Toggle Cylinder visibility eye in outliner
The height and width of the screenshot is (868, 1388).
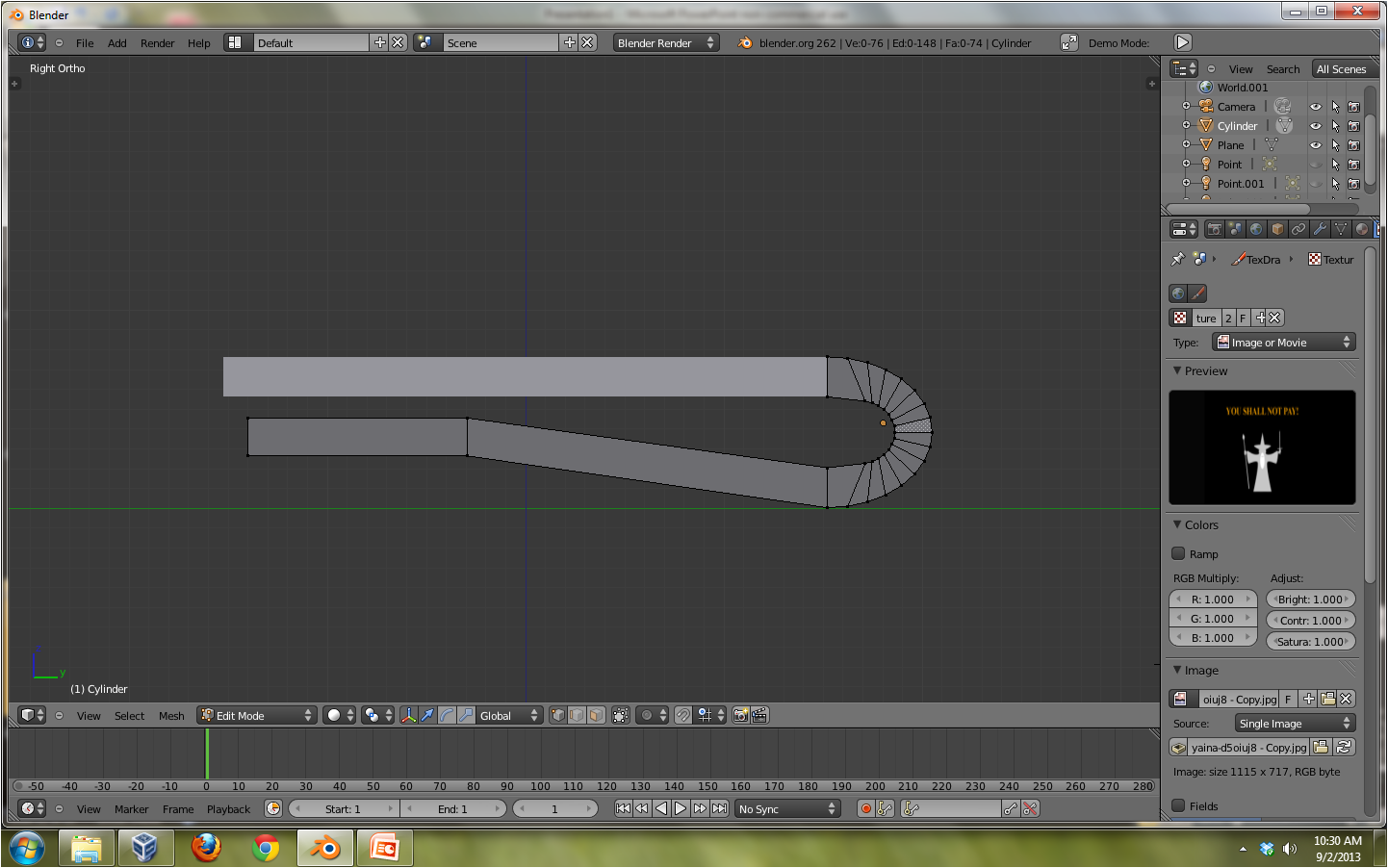[1316, 126]
